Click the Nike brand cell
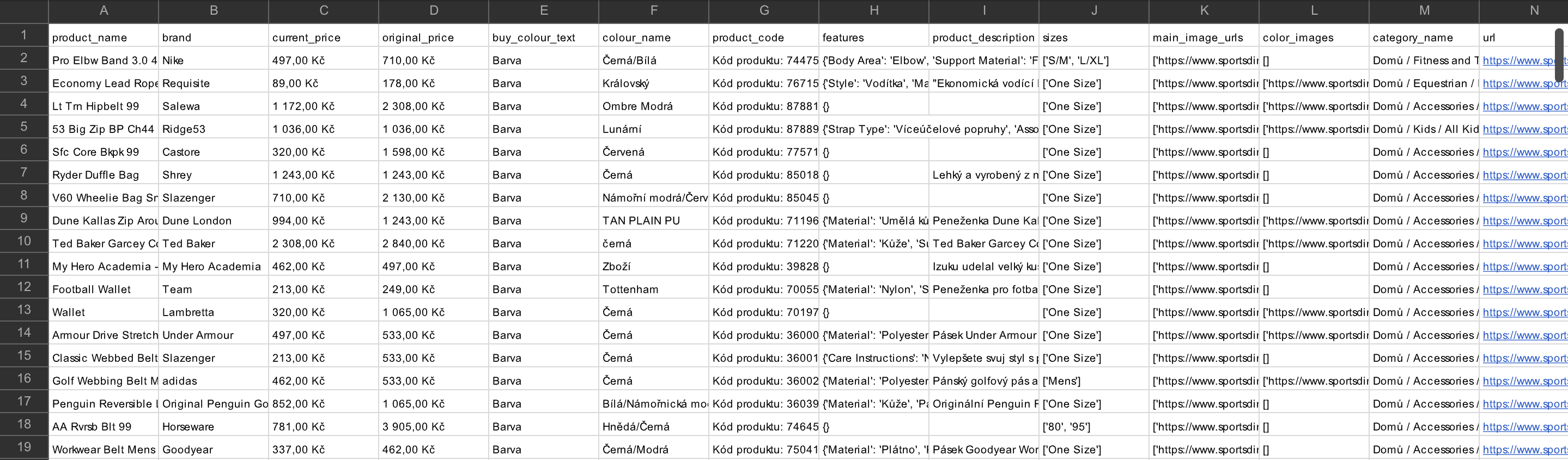 click(213, 60)
